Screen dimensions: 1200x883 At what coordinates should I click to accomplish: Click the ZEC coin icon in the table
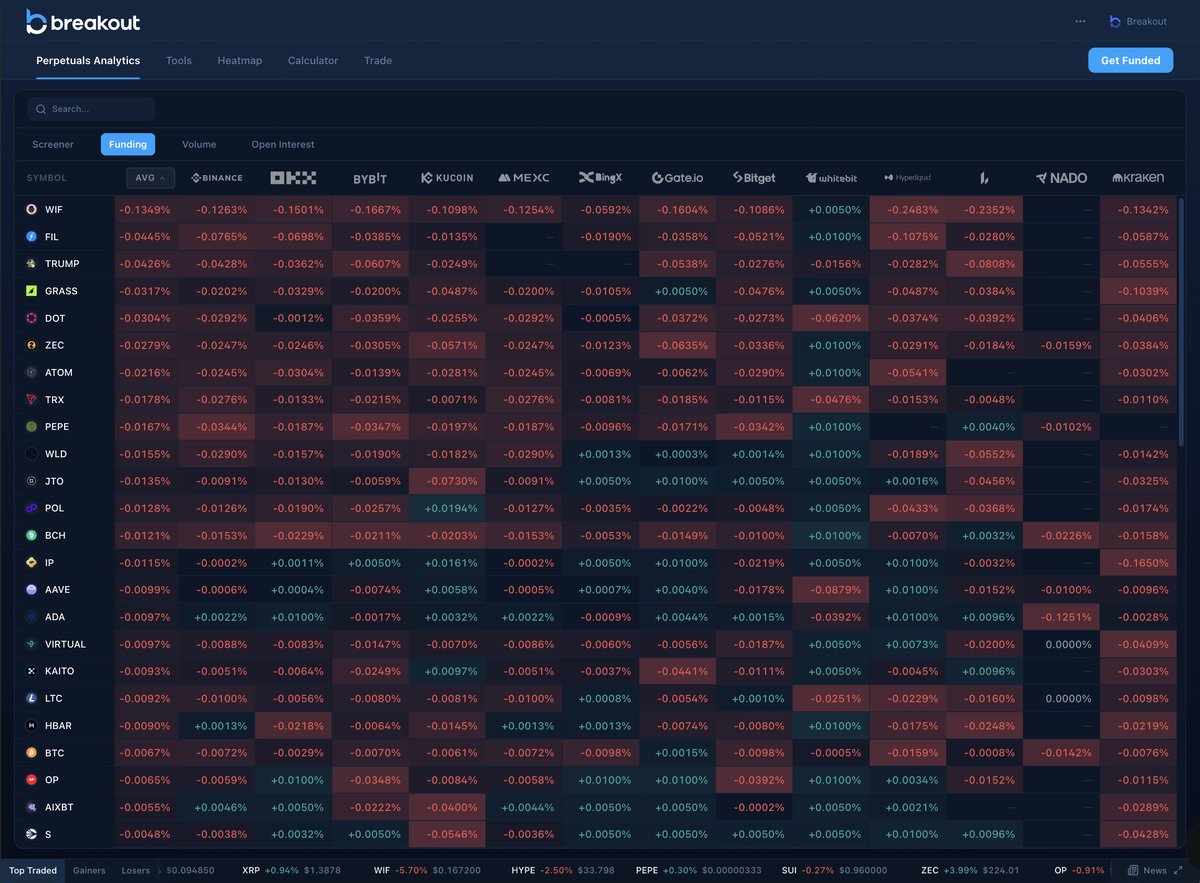click(32, 345)
